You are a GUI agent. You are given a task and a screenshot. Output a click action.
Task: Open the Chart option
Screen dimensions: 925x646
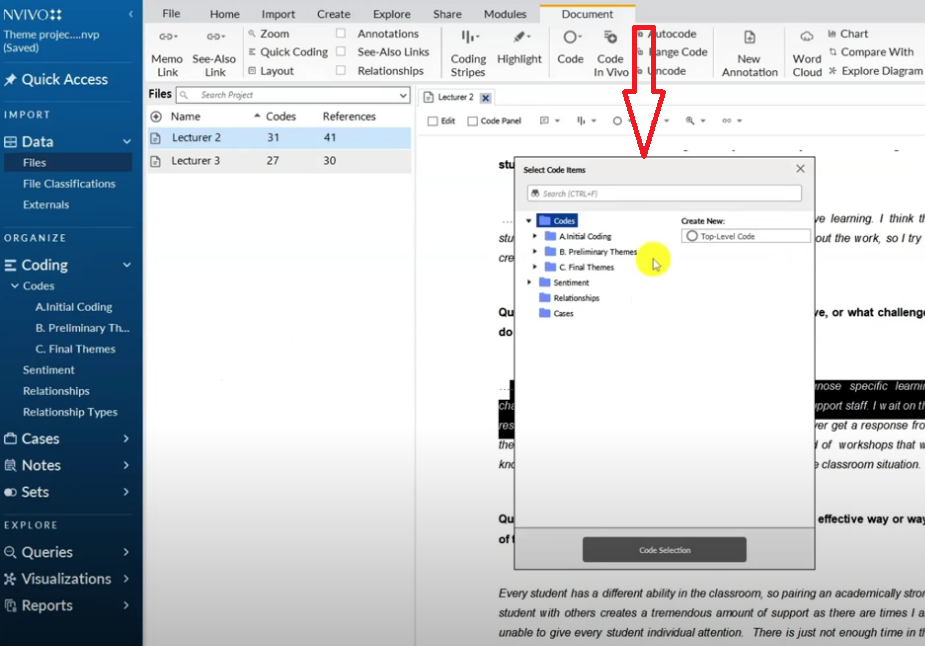[848, 34]
